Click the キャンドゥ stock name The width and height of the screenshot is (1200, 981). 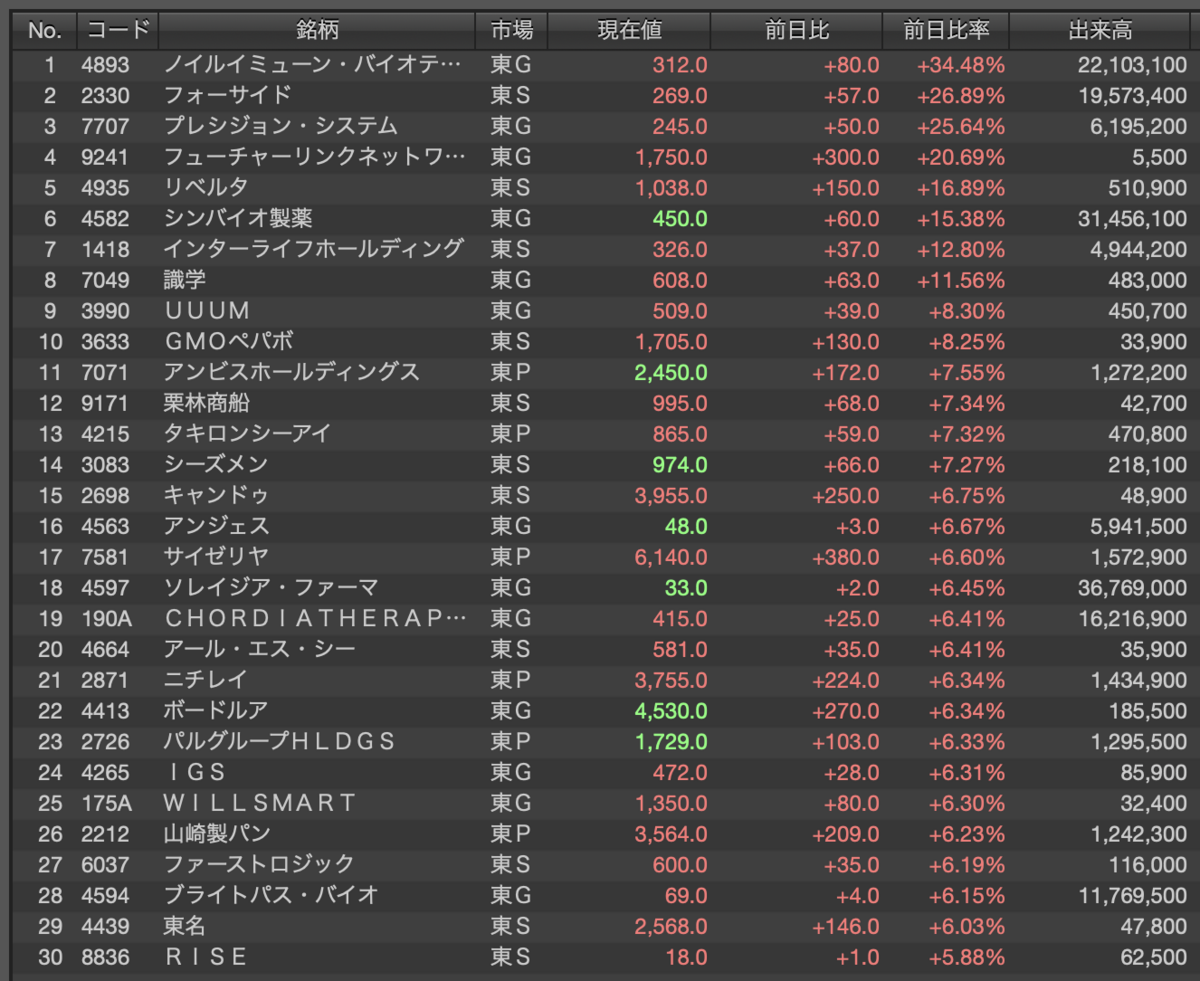pyautogui.click(x=217, y=495)
